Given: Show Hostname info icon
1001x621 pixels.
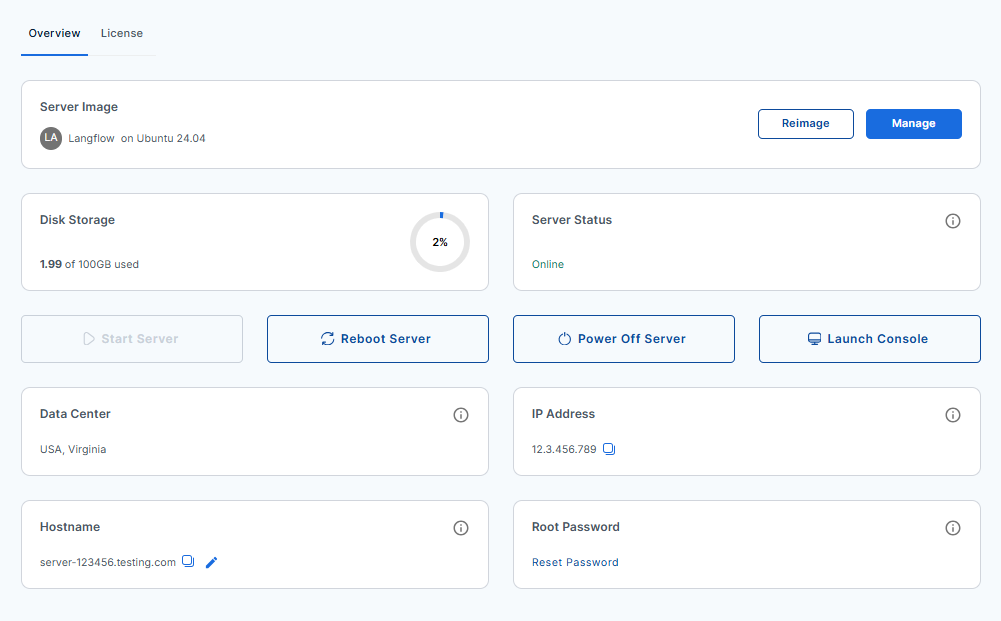Looking at the screenshot, I should coord(461,528).
